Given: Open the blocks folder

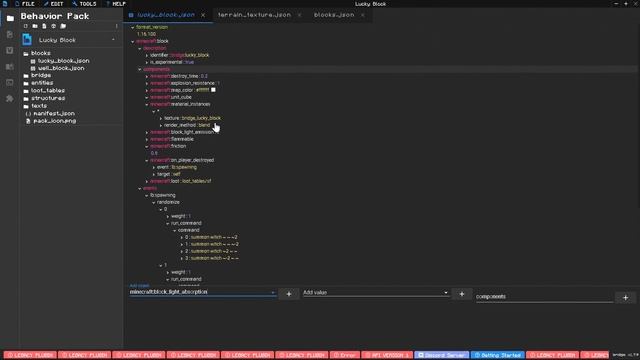Looking at the screenshot, I should click(x=41, y=53).
